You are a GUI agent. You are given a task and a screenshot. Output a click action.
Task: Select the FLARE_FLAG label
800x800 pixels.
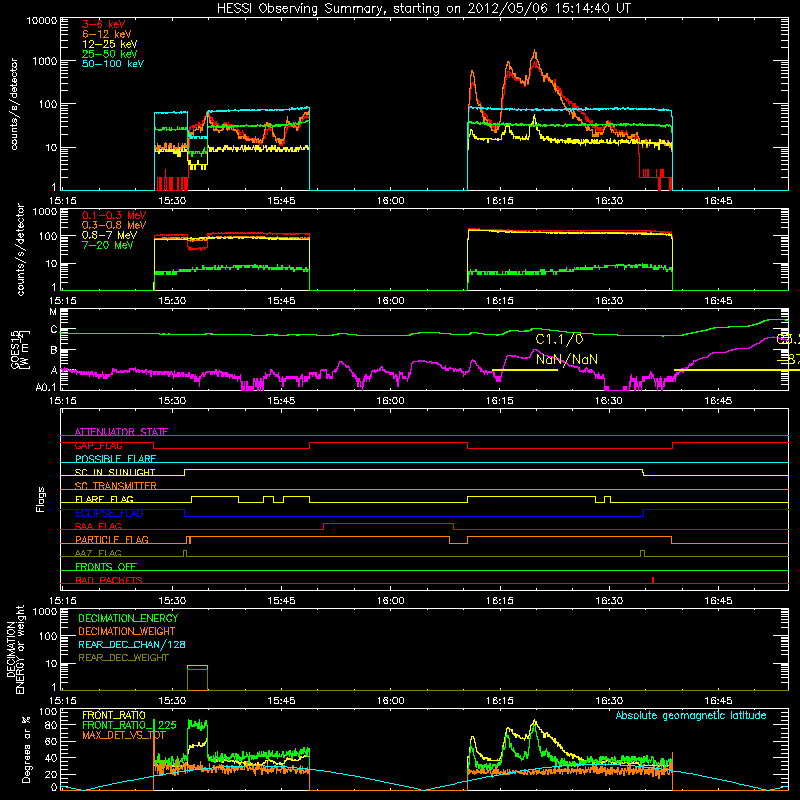(x=104, y=499)
